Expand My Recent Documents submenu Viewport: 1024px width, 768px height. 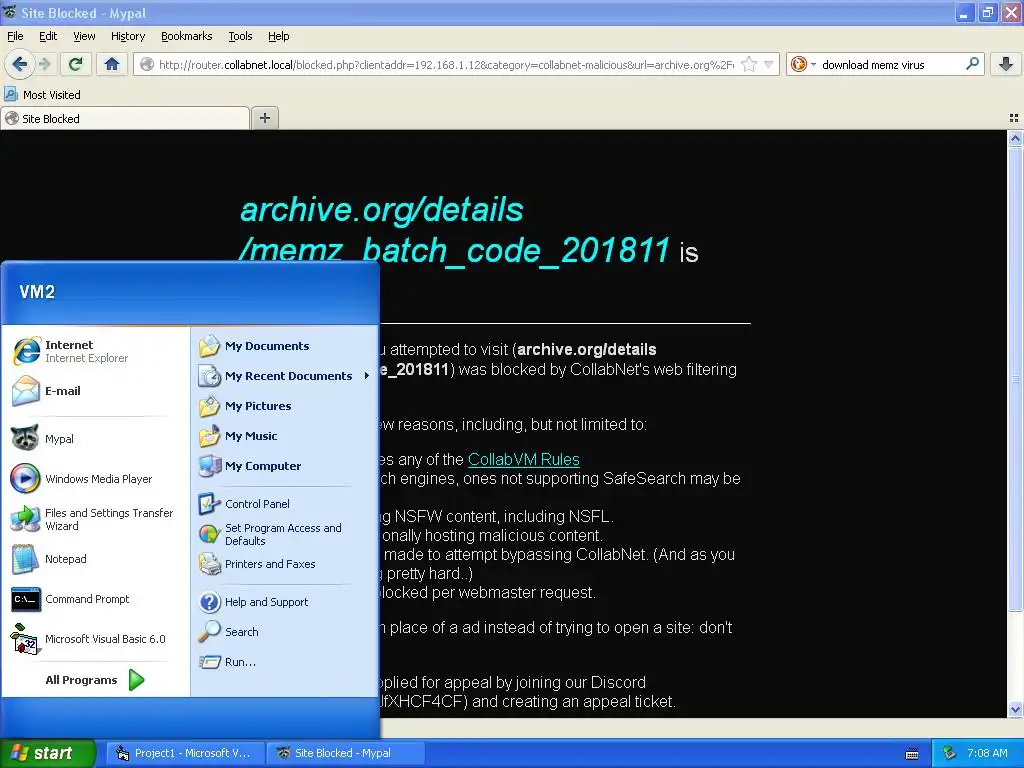(x=285, y=376)
